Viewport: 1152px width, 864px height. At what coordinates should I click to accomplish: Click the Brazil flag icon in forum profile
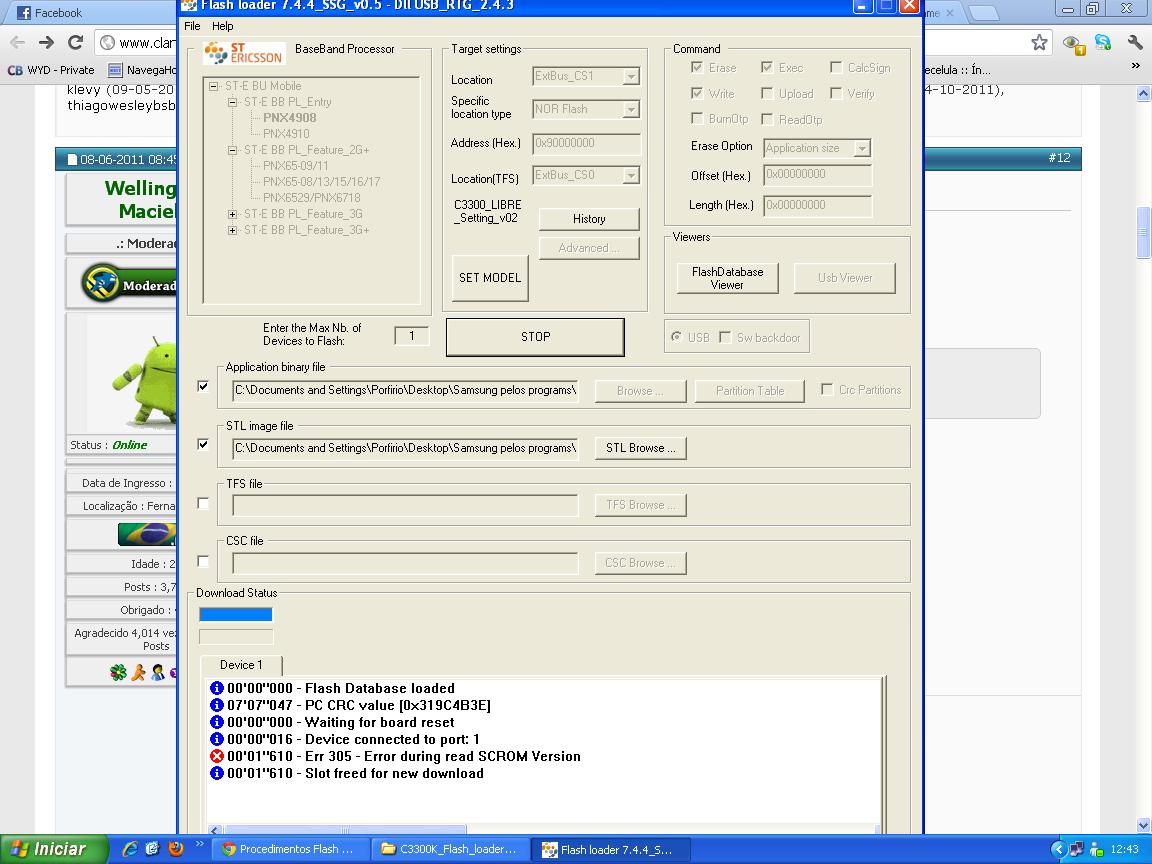pyautogui.click(x=147, y=534)
